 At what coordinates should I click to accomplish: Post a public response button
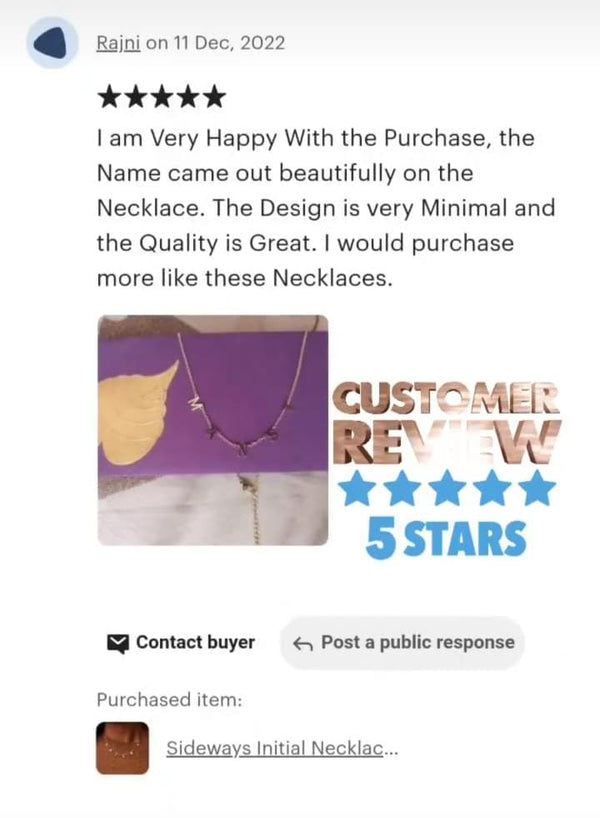pyautogui.click(x=402, y=643)
